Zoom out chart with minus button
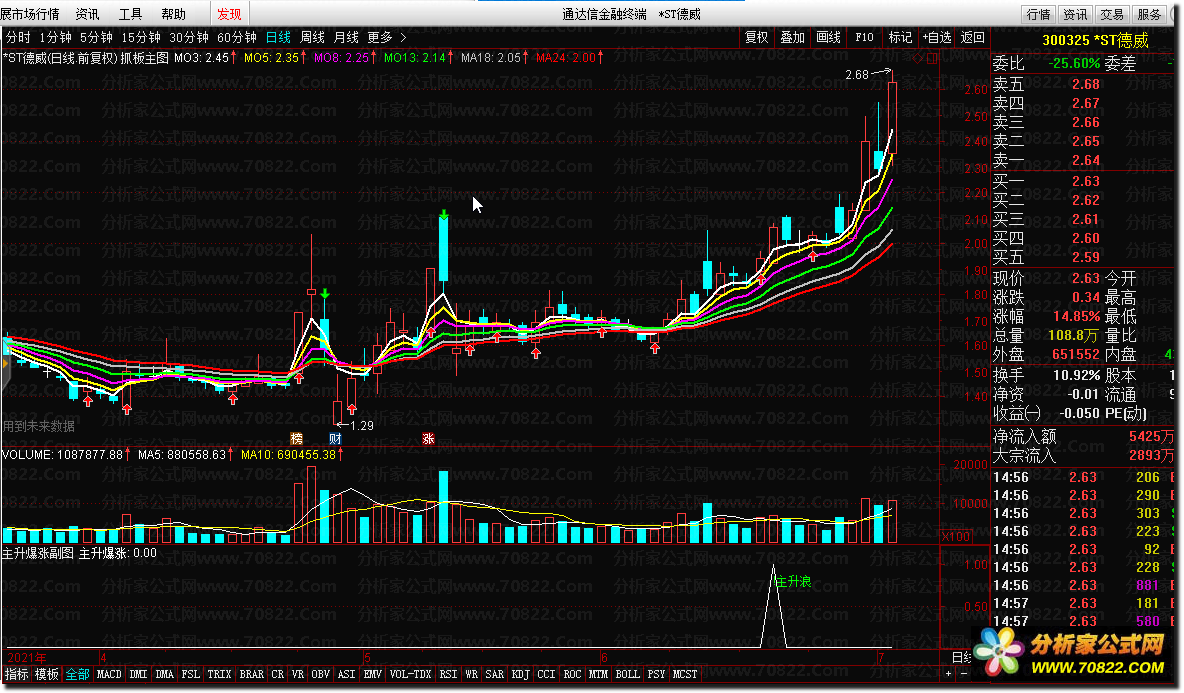Viewport: 1184px width, 693px height. tap(963, 673)
